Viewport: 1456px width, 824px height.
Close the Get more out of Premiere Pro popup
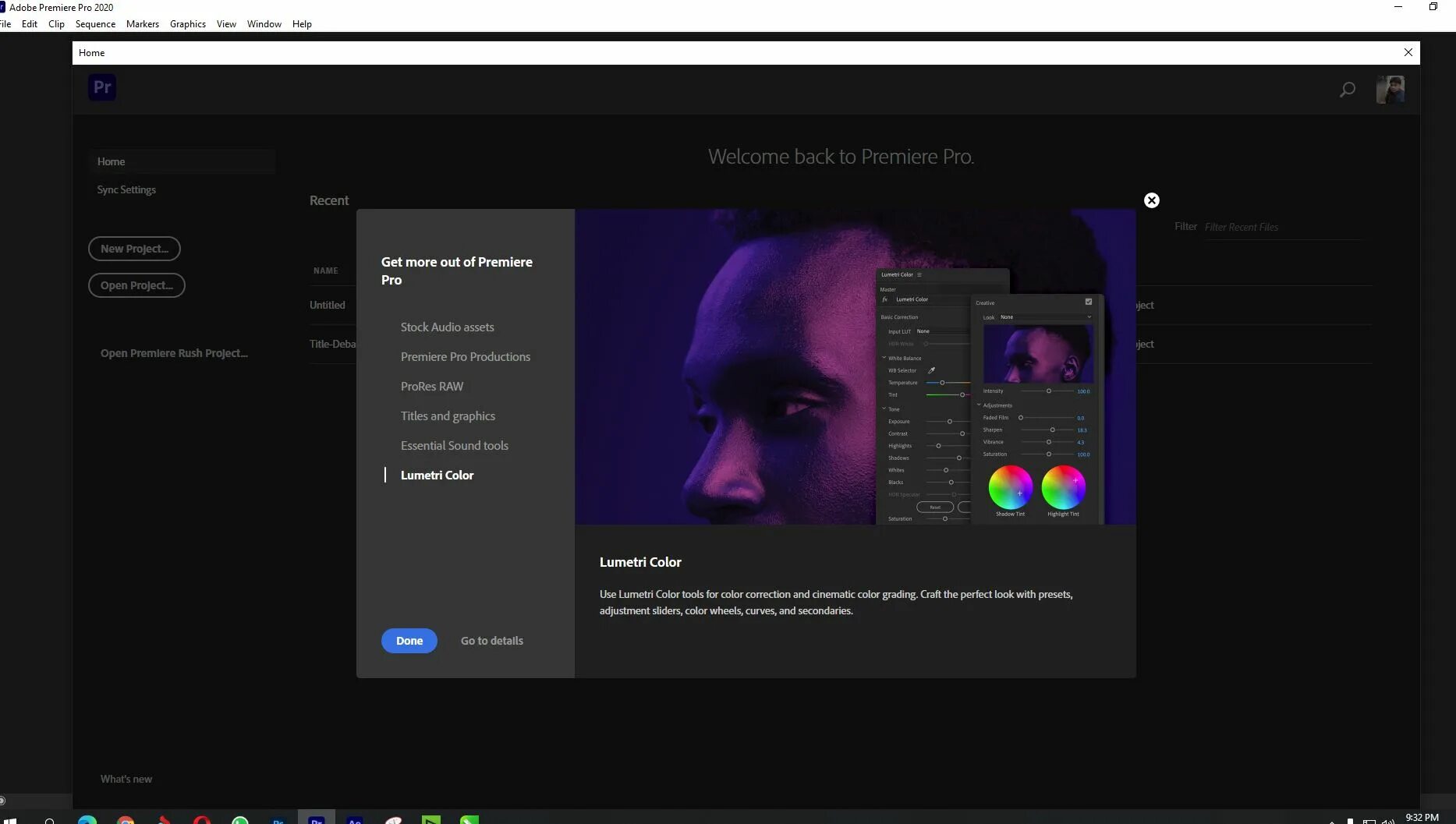point(1151,200)
